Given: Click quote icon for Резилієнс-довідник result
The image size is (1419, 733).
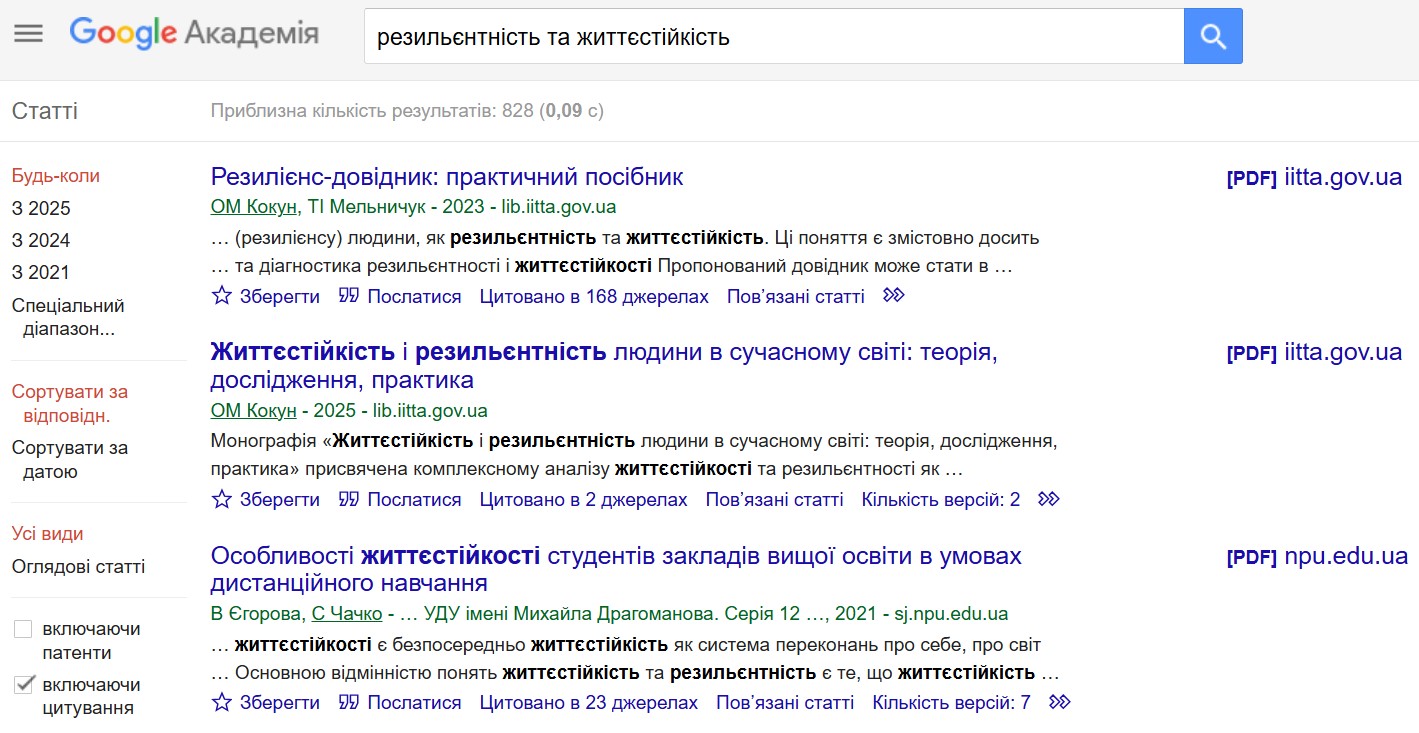Looking at the screenshot, I should (348, 296).
